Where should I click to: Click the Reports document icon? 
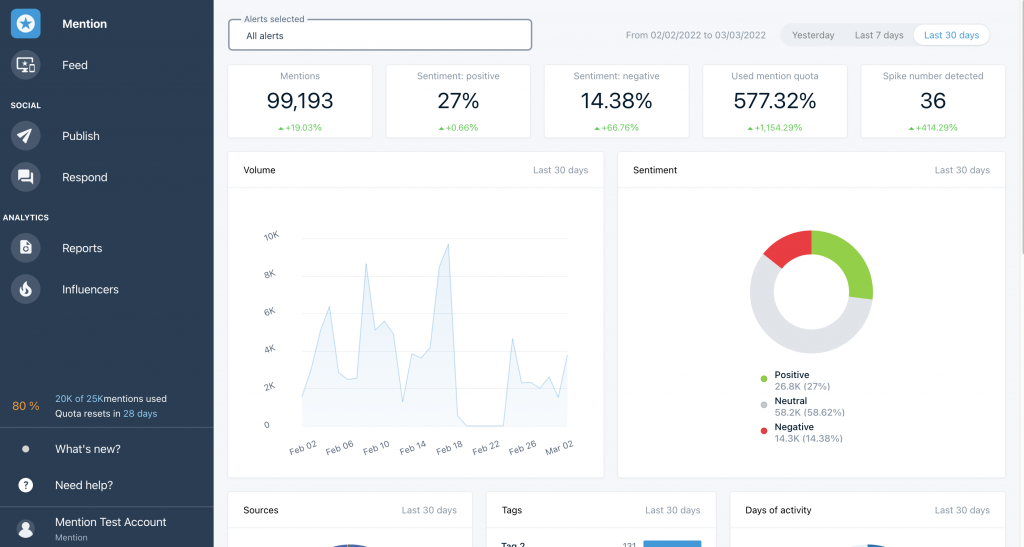25,248
